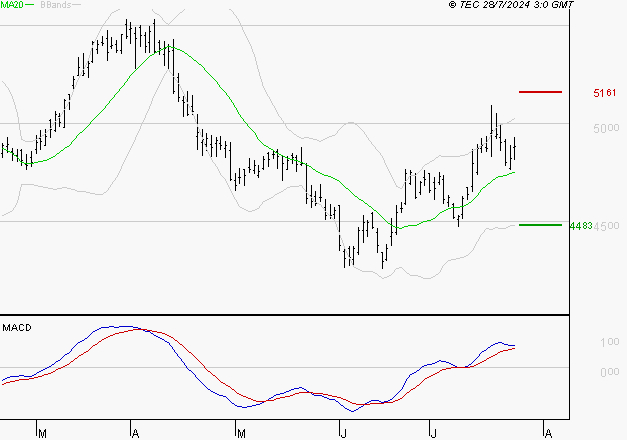The image size is (627, 440).
Task: Click the 4500 price axis label
Action: (606, 226)
